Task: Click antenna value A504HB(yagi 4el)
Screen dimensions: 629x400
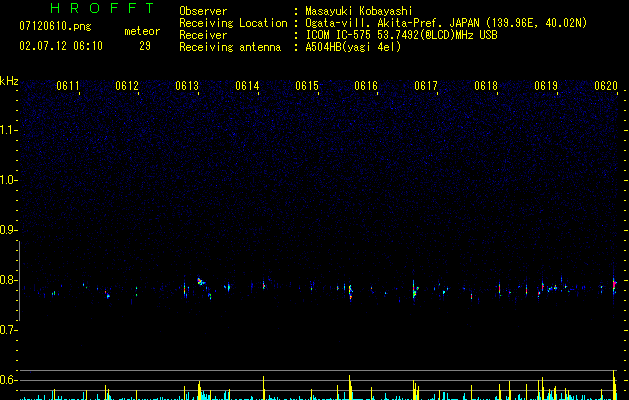Action: pos(353,47)
